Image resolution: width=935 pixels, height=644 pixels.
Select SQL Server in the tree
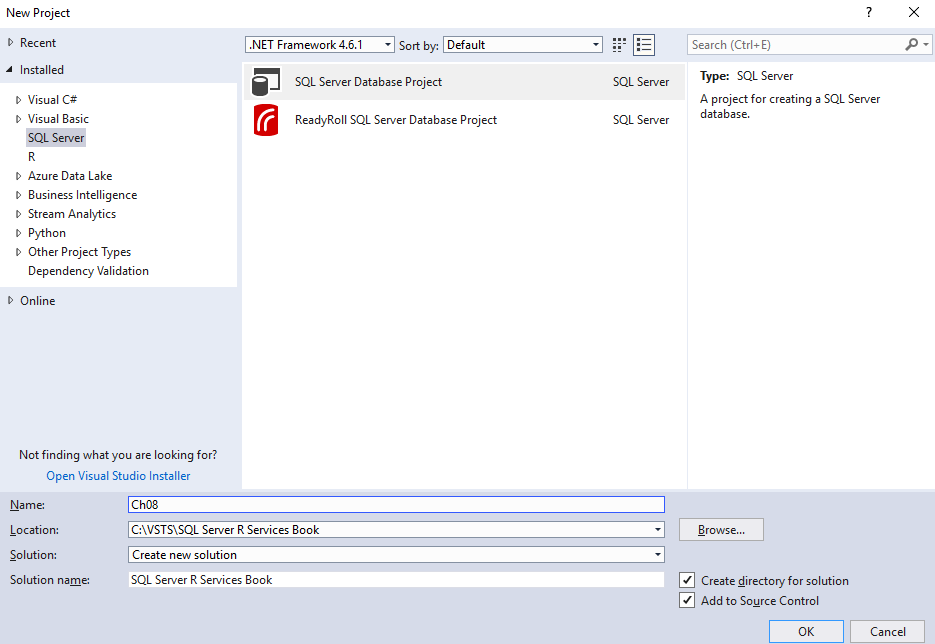point(56,138)
